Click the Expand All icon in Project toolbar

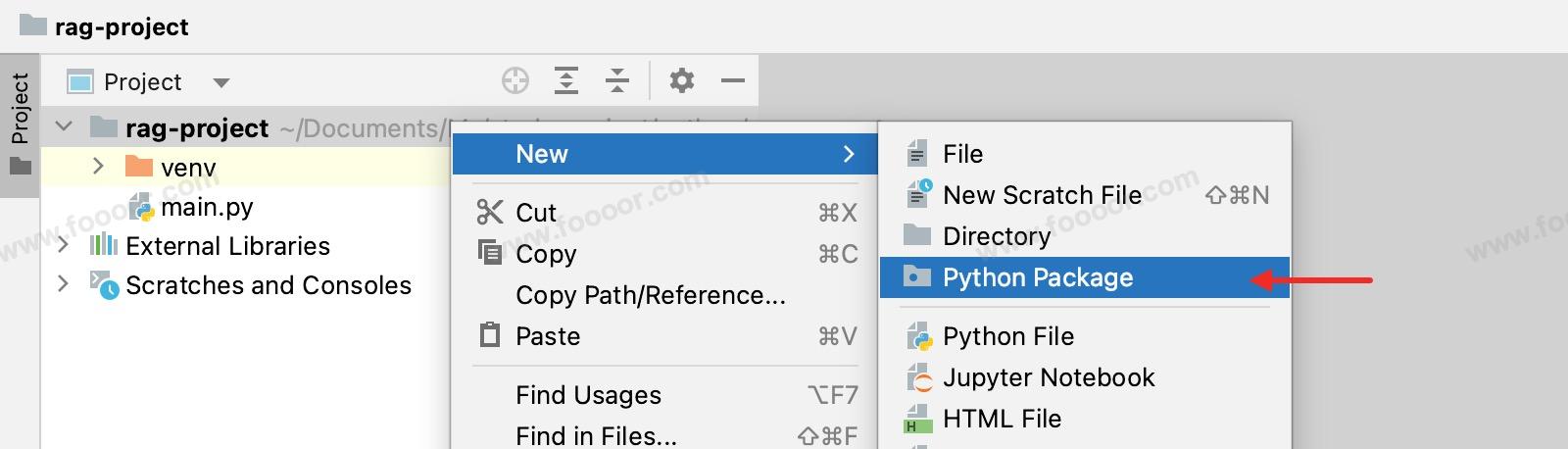tap(566, 80)
